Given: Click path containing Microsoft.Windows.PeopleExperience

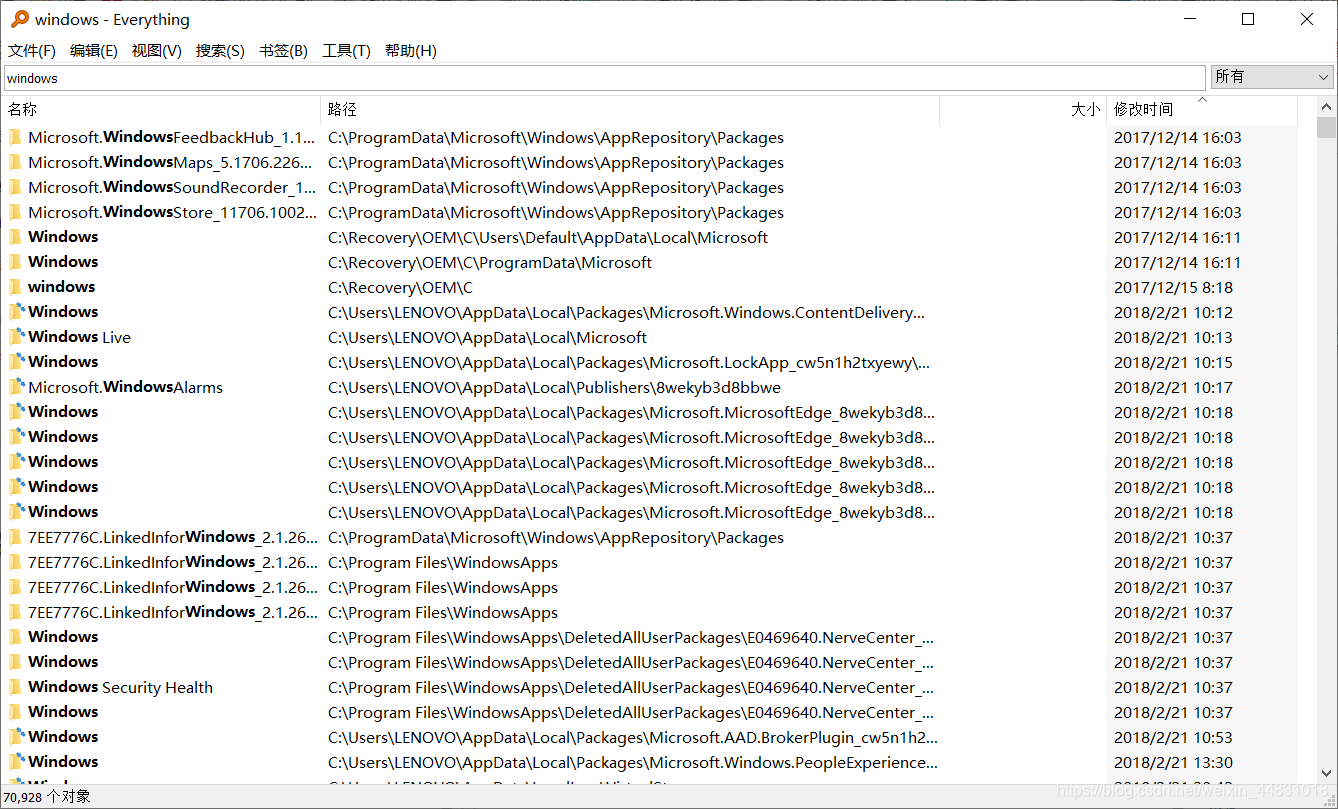Looking at the screenshot, I should 633,762.
